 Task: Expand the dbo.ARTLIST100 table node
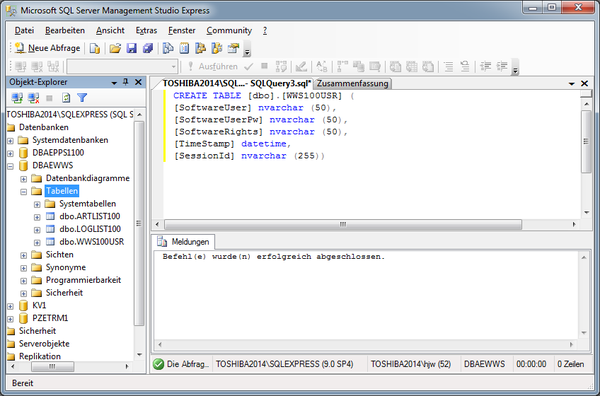click(x=37, y=217)
